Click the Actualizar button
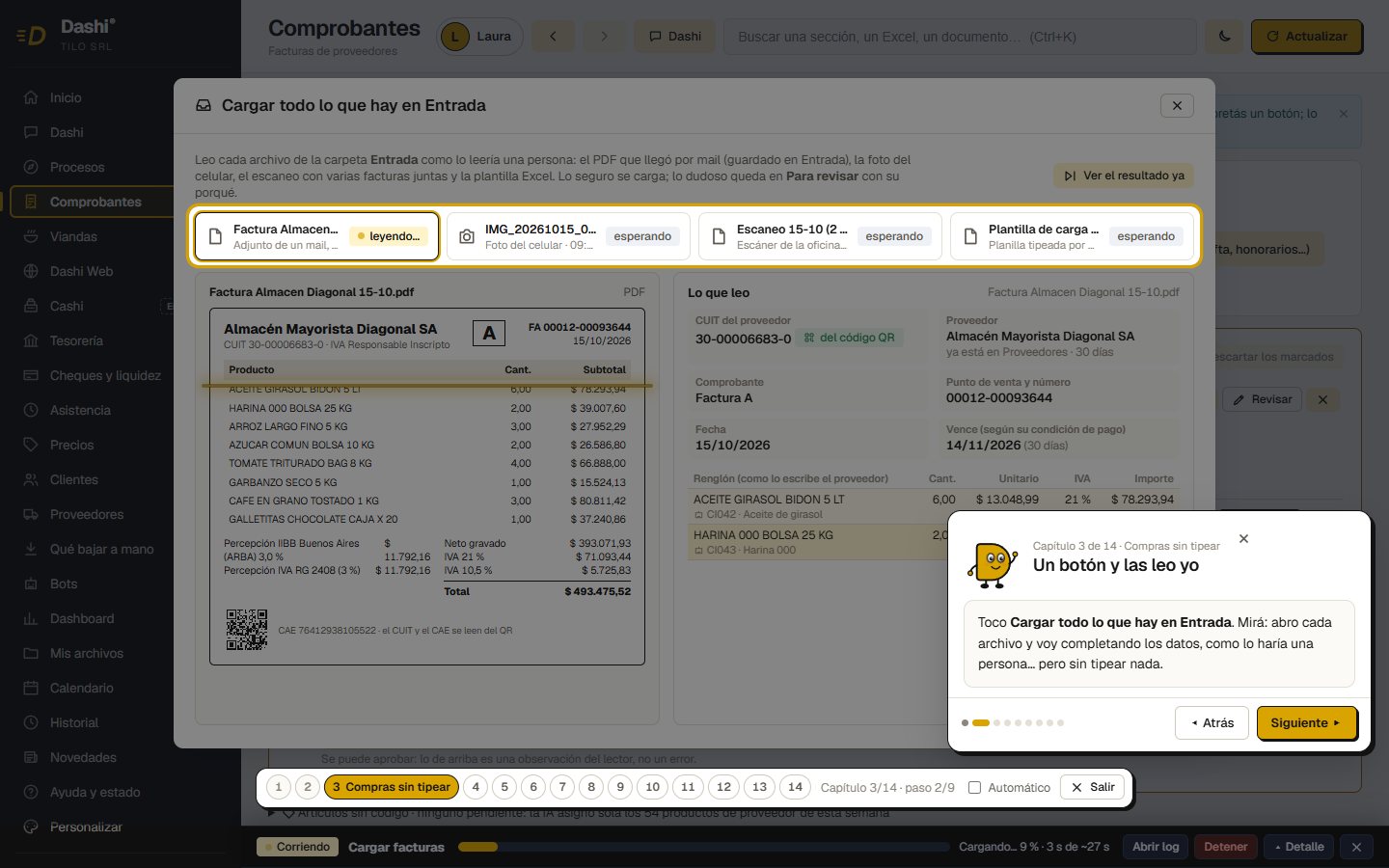This screenshot has width=1389, height=868. pos(1307,37)
